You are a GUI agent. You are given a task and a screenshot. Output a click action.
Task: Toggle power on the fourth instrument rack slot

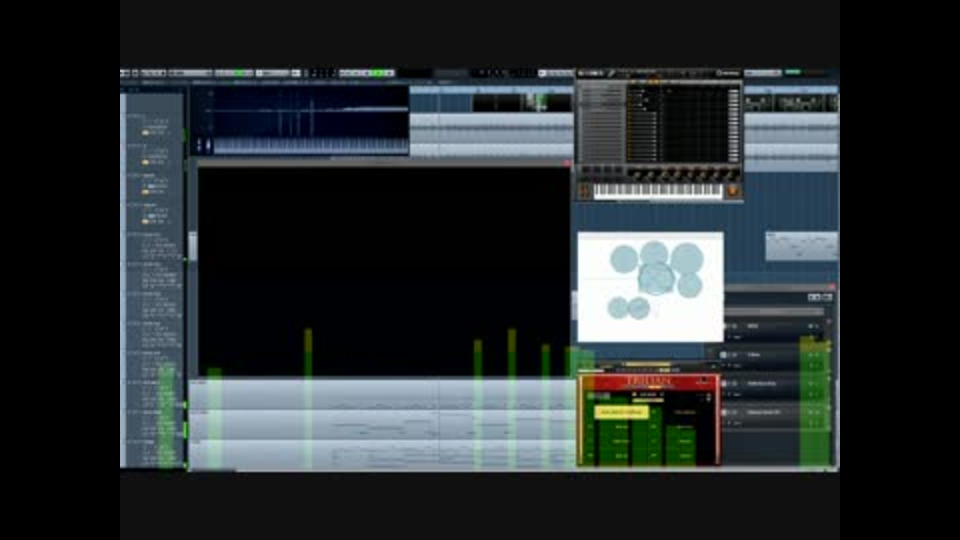point(724,413)
